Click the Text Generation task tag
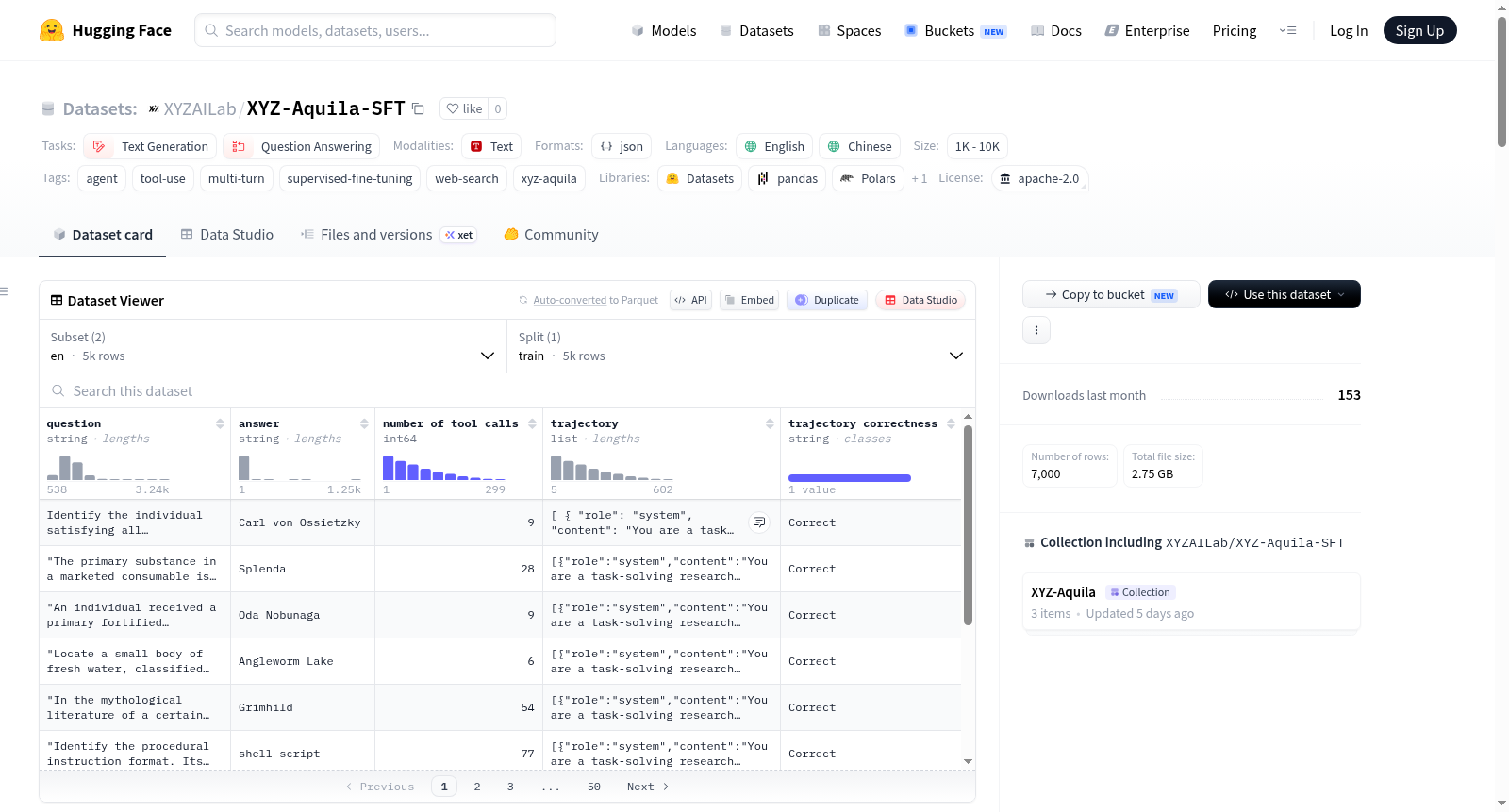The image size is (1509, 812). pos(151,146)
